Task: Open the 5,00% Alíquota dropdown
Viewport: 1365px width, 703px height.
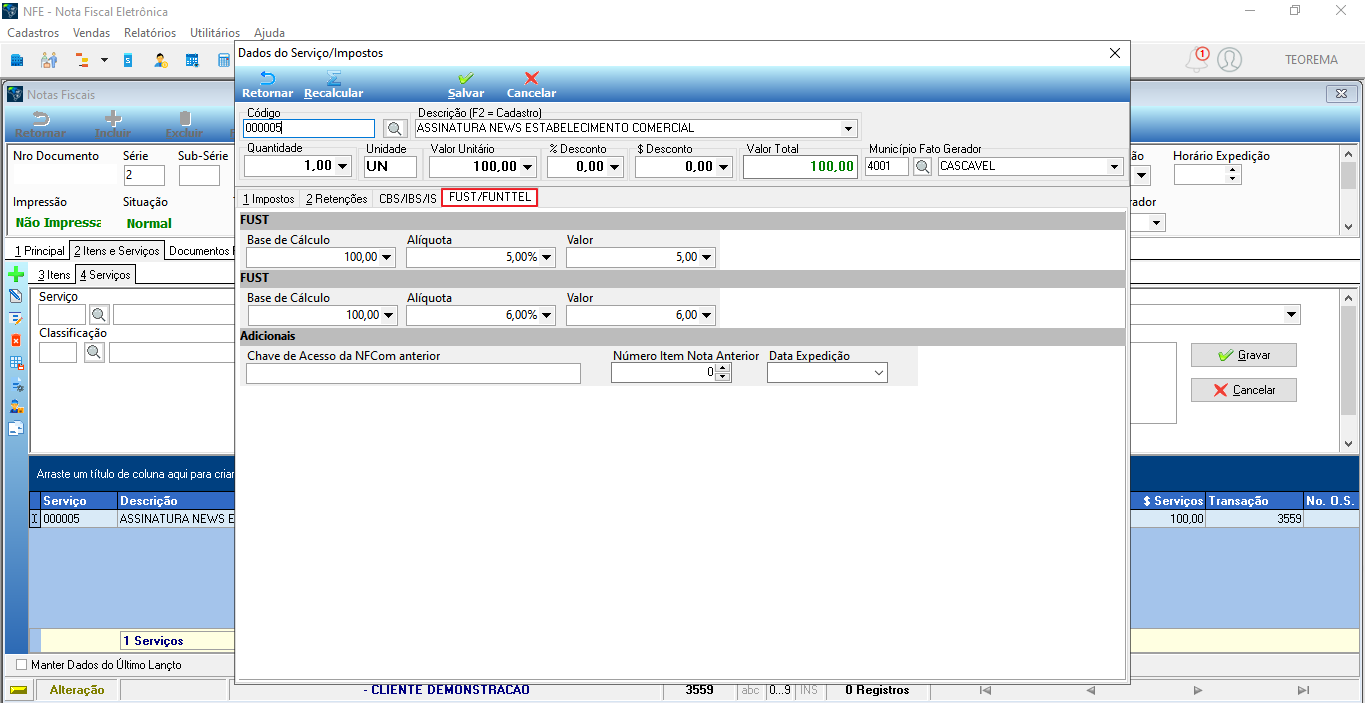Action: tap(548, 257)
